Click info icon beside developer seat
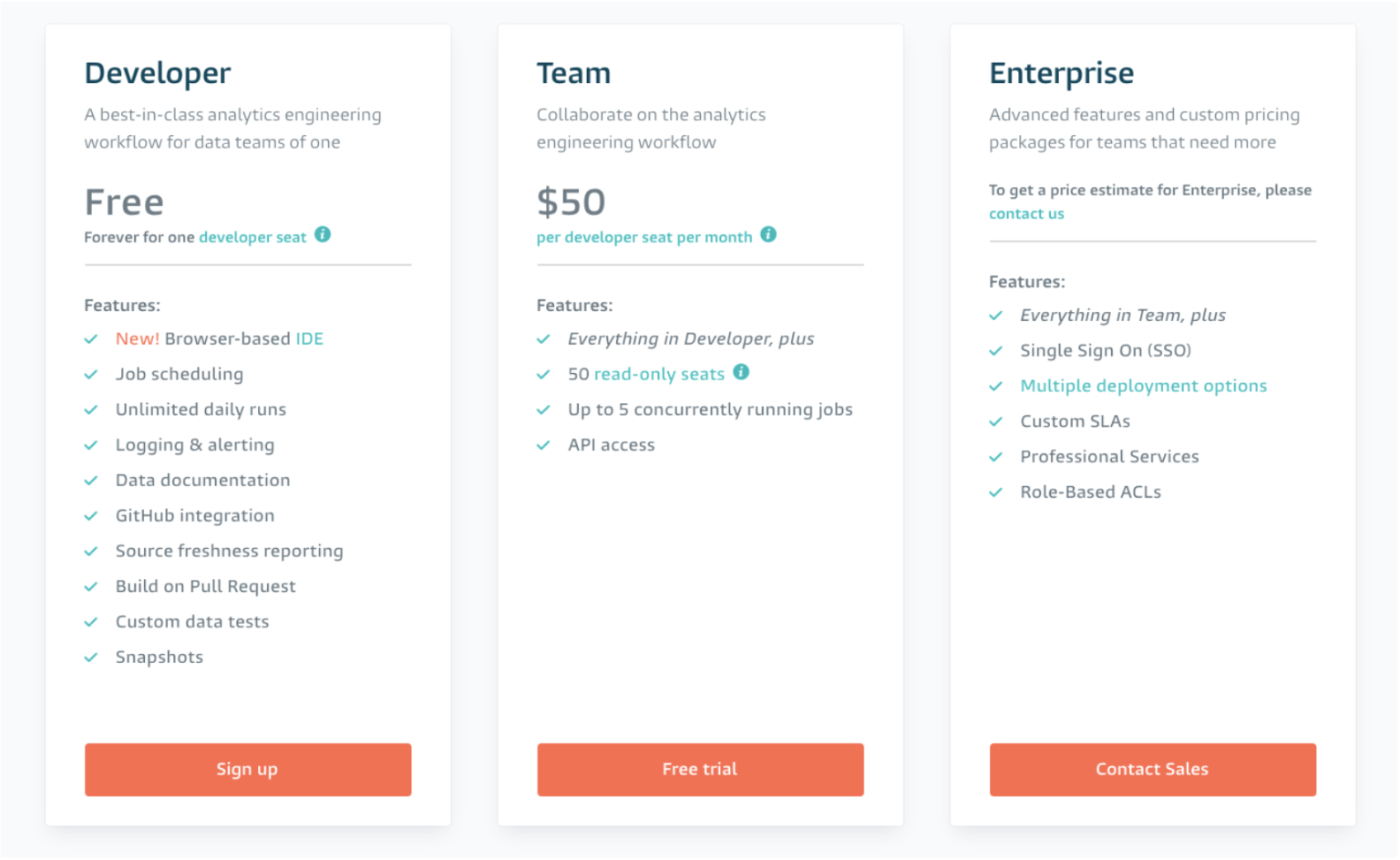The image size is (1400, 860). coord(323,234)
